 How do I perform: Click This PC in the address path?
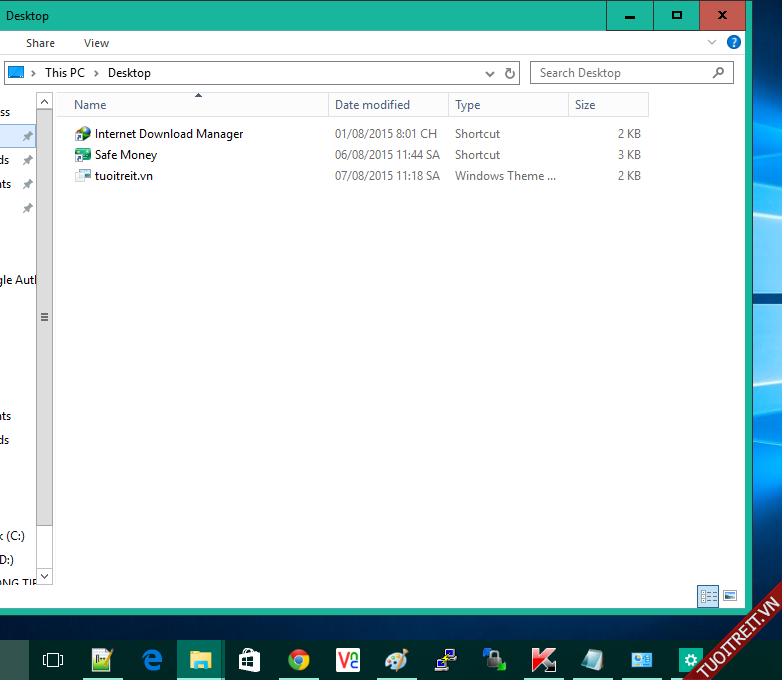pos(64,73)
